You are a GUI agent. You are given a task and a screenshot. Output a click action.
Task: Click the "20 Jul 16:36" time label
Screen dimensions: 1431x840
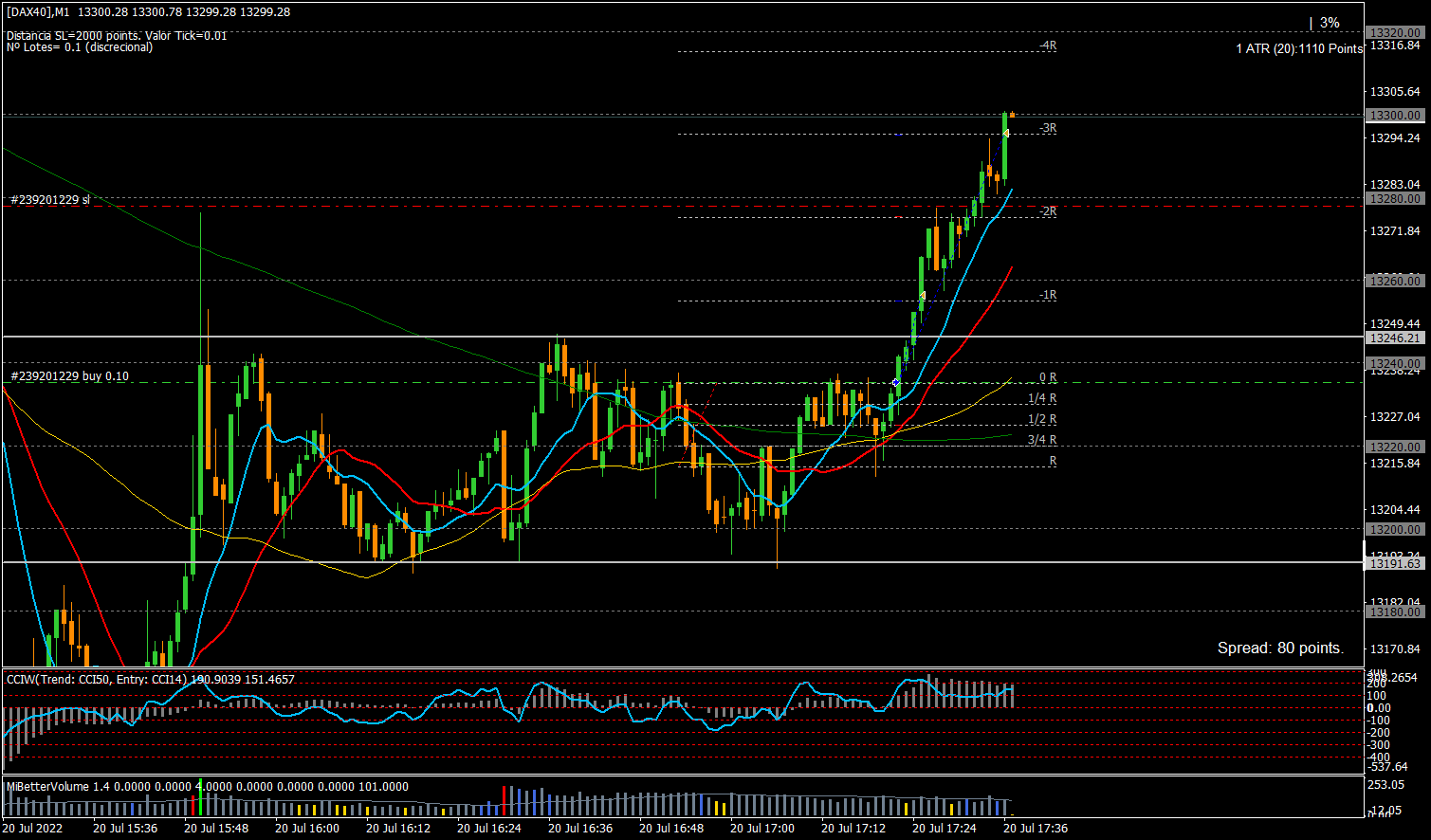(580, 829)
